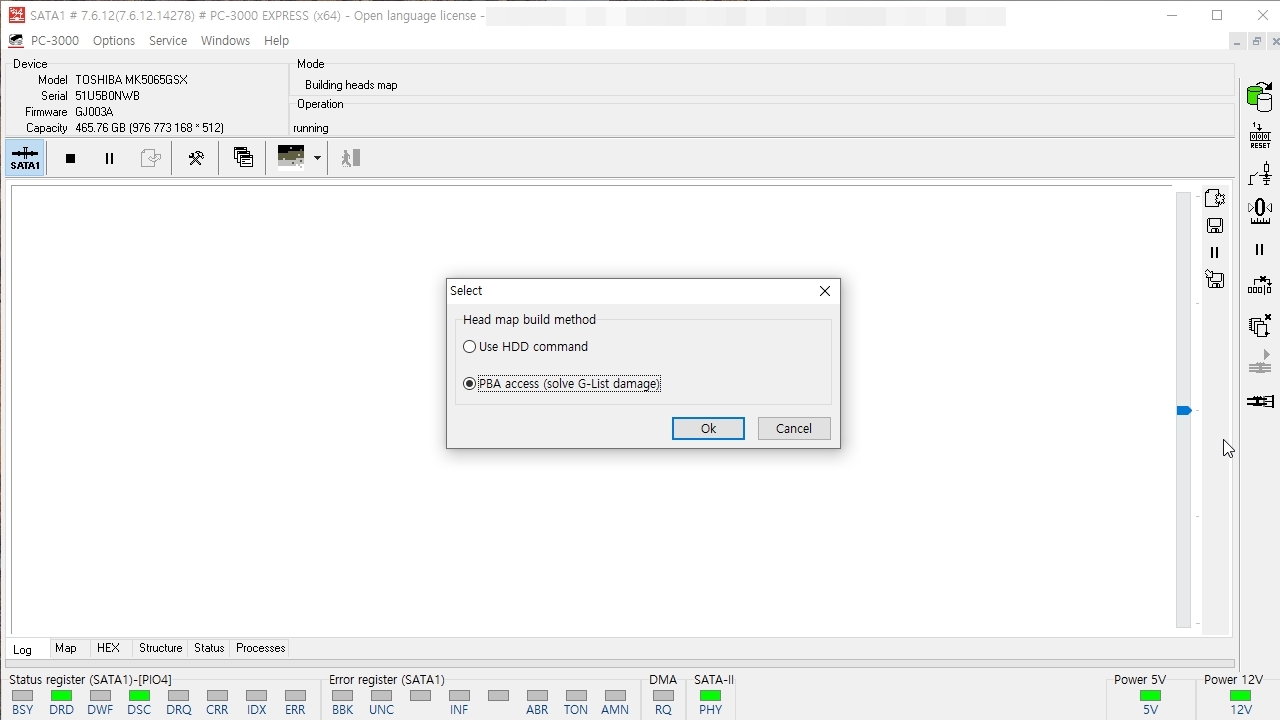Click the Building heads map mode text
The height and width of the screenshot is (720, 1280).
[351, 85]
